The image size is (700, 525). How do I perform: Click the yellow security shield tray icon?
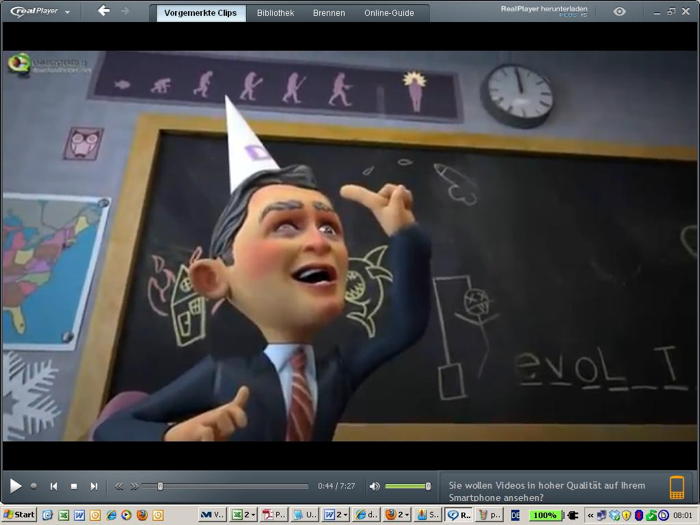click(626, 516)
